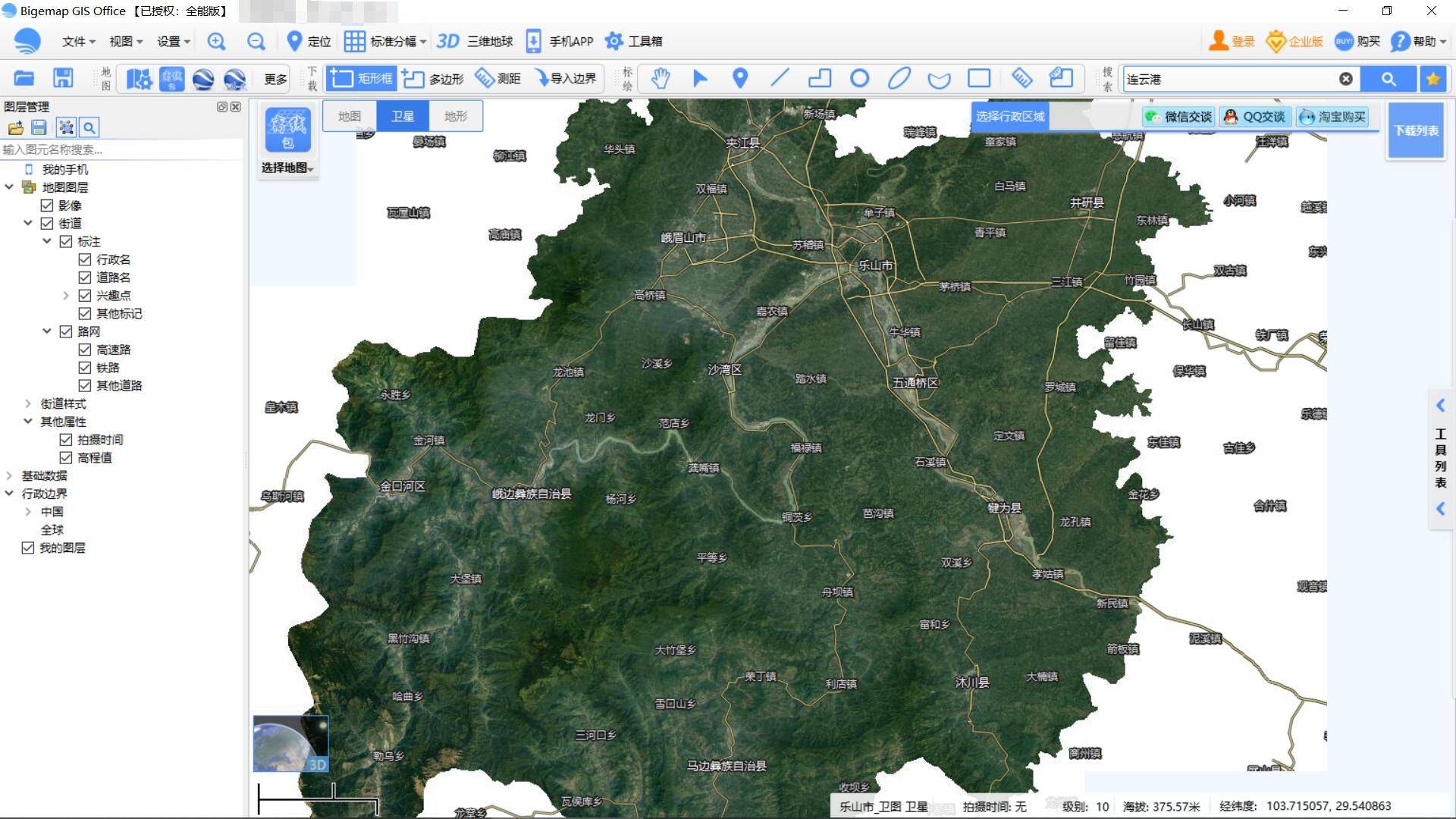
Task: Open the QQ交谈 link
Action: coord(1255,117)
